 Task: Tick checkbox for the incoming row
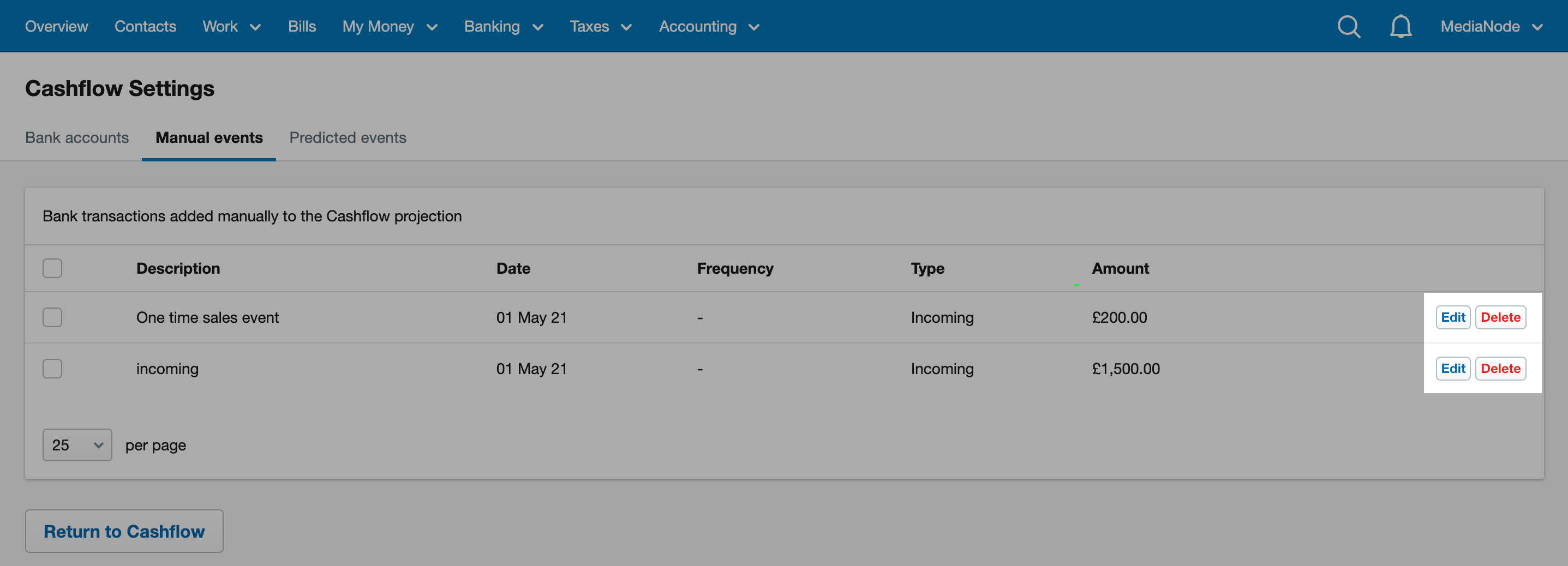pos(52,368)
